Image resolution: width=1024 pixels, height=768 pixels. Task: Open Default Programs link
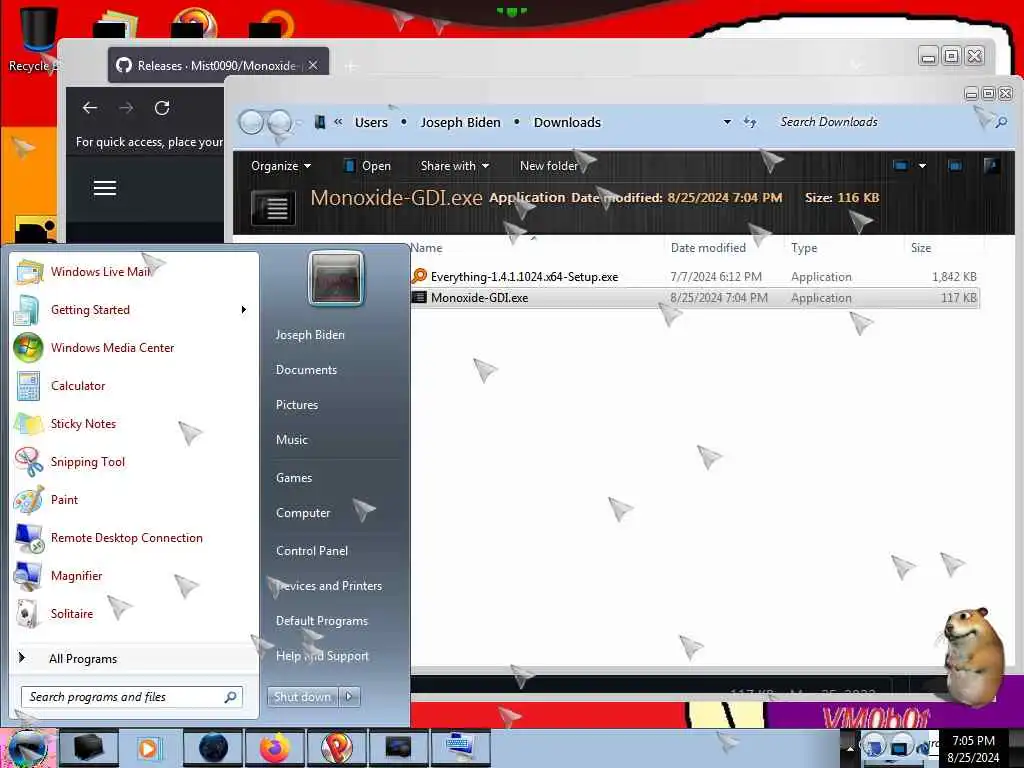click(322, 621)
